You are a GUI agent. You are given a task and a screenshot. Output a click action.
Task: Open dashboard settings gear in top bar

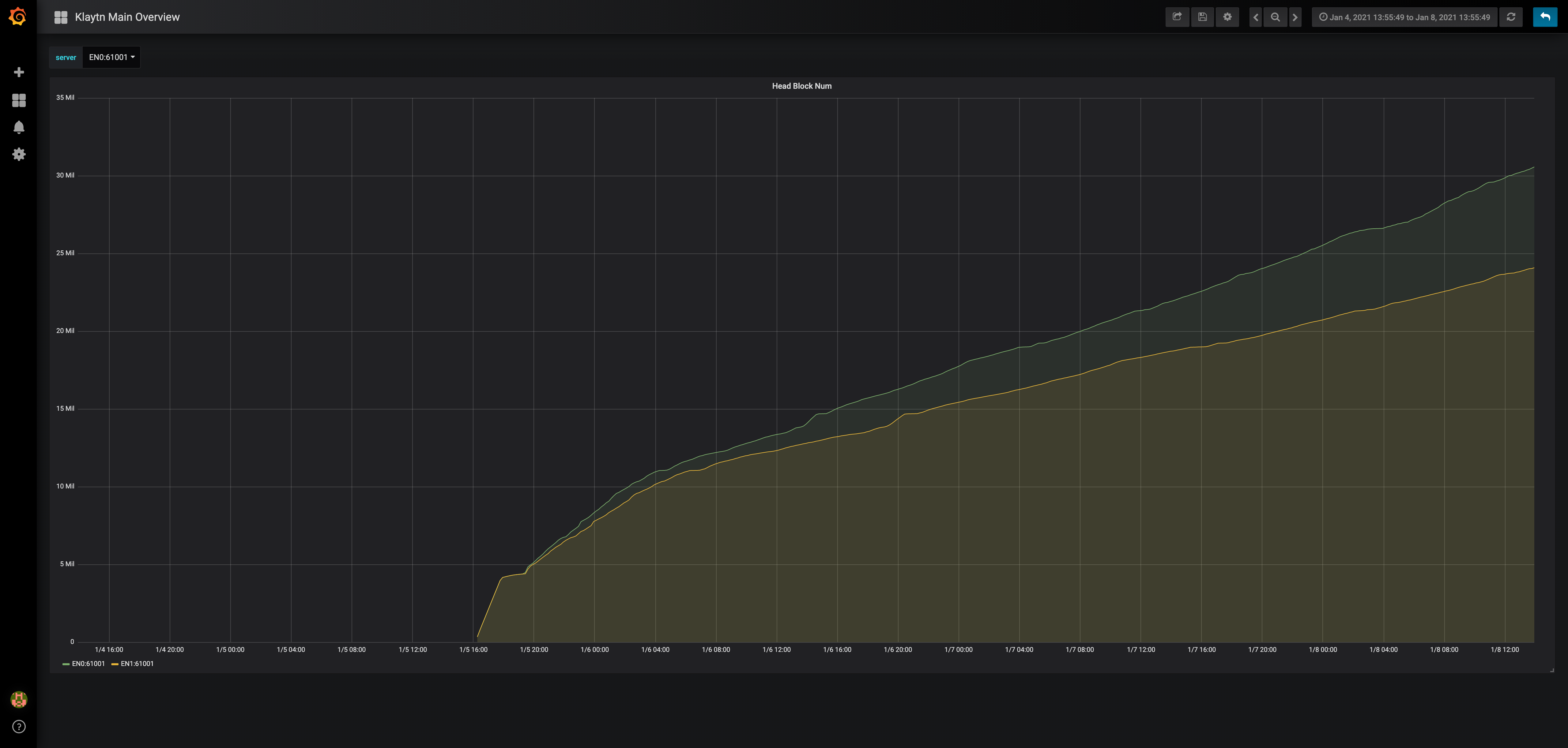(1227, 17)
